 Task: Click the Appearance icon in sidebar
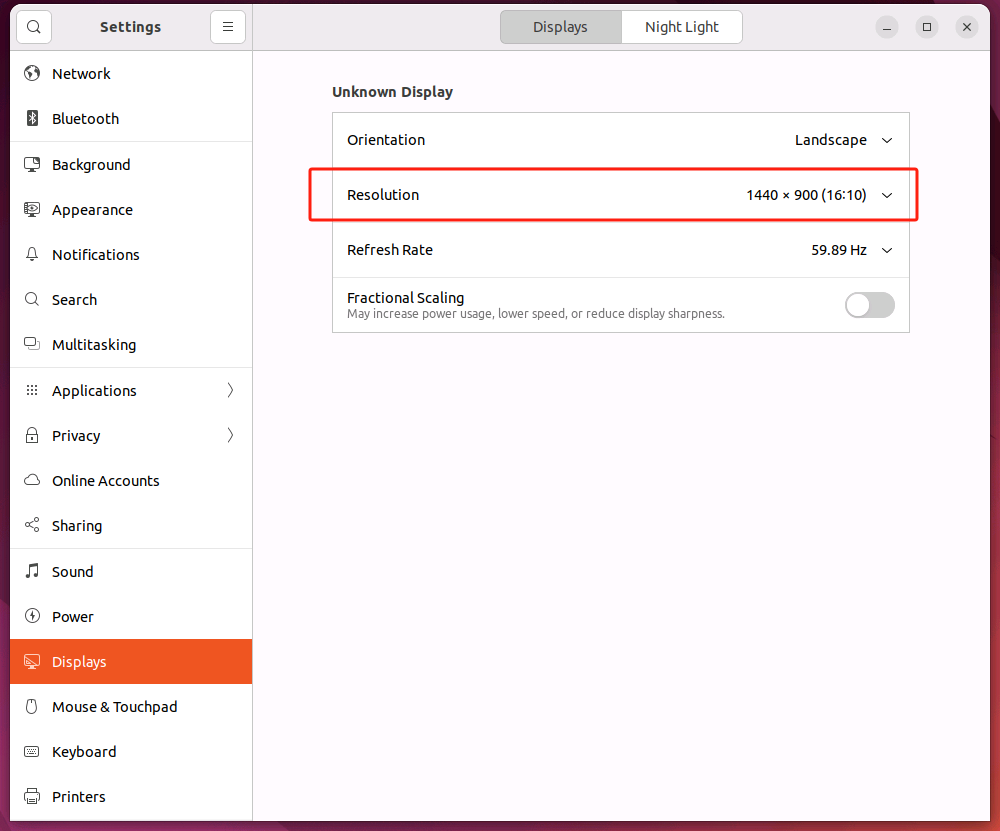[x=32, y=209]
